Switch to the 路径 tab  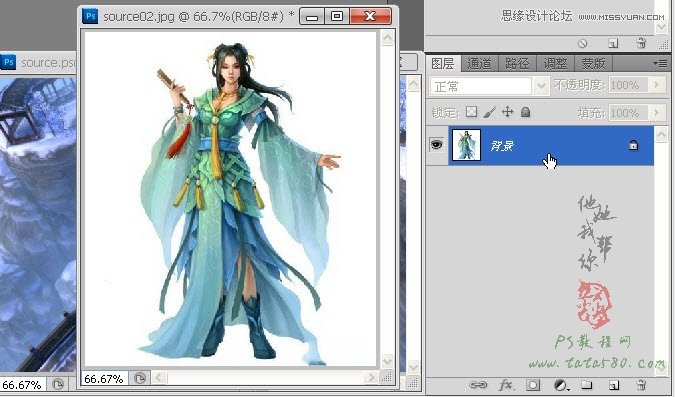click(517, 64)
